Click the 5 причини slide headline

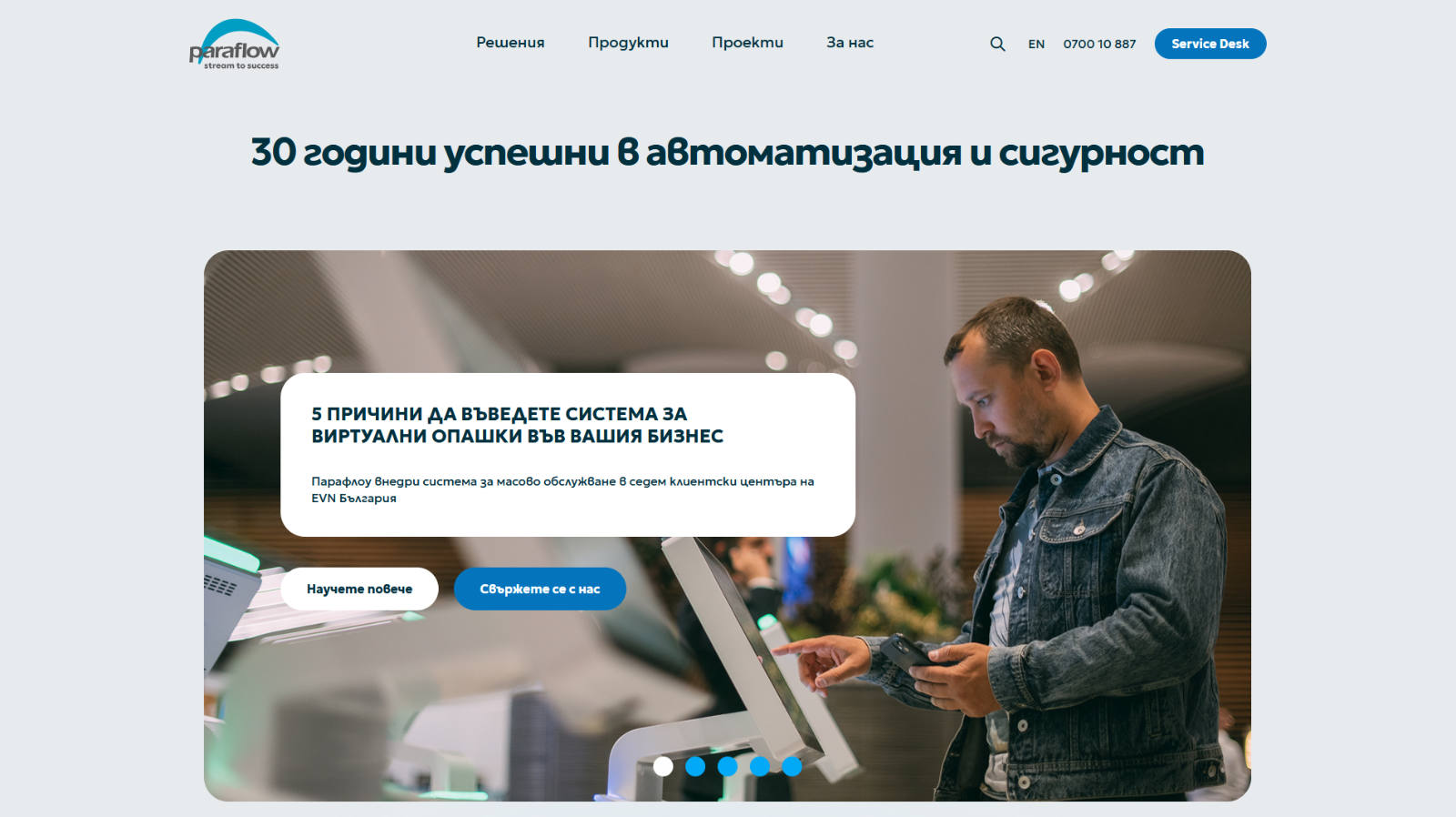pyautogui.click(x=517, y=425)
